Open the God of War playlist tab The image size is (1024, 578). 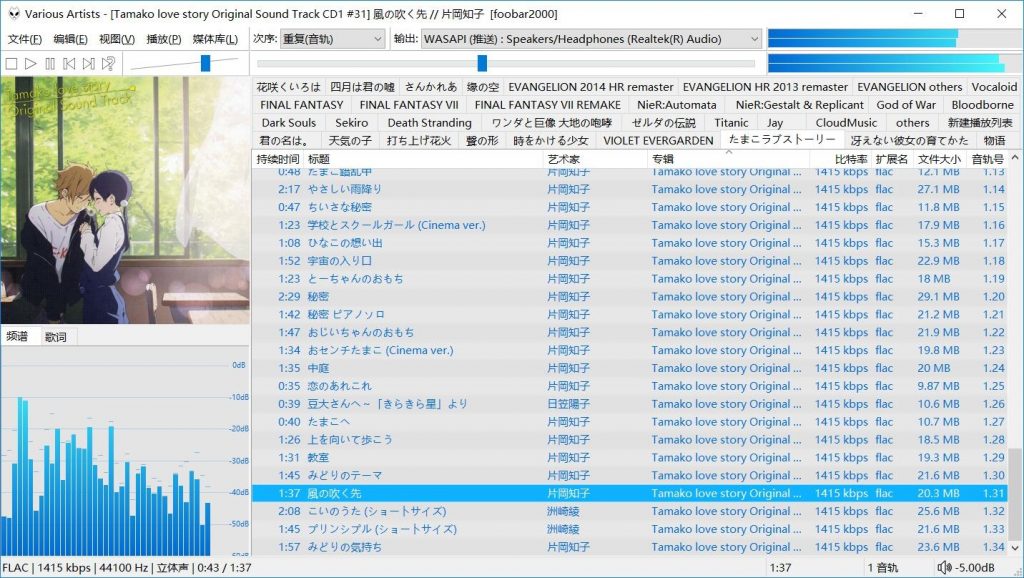(906, 104)
